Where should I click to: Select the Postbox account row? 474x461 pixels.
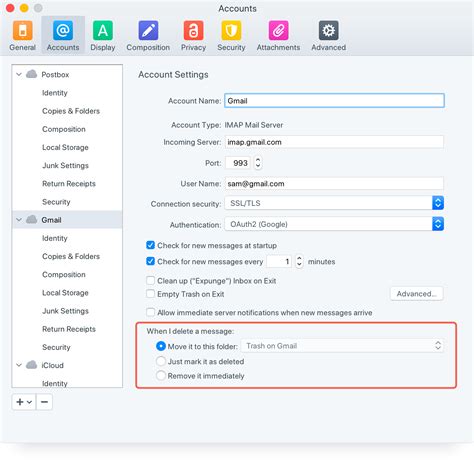(x=67, y=74)
